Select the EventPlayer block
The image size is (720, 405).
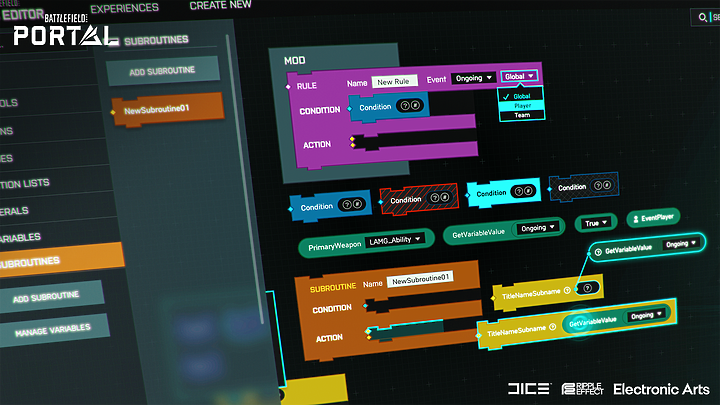653,218
